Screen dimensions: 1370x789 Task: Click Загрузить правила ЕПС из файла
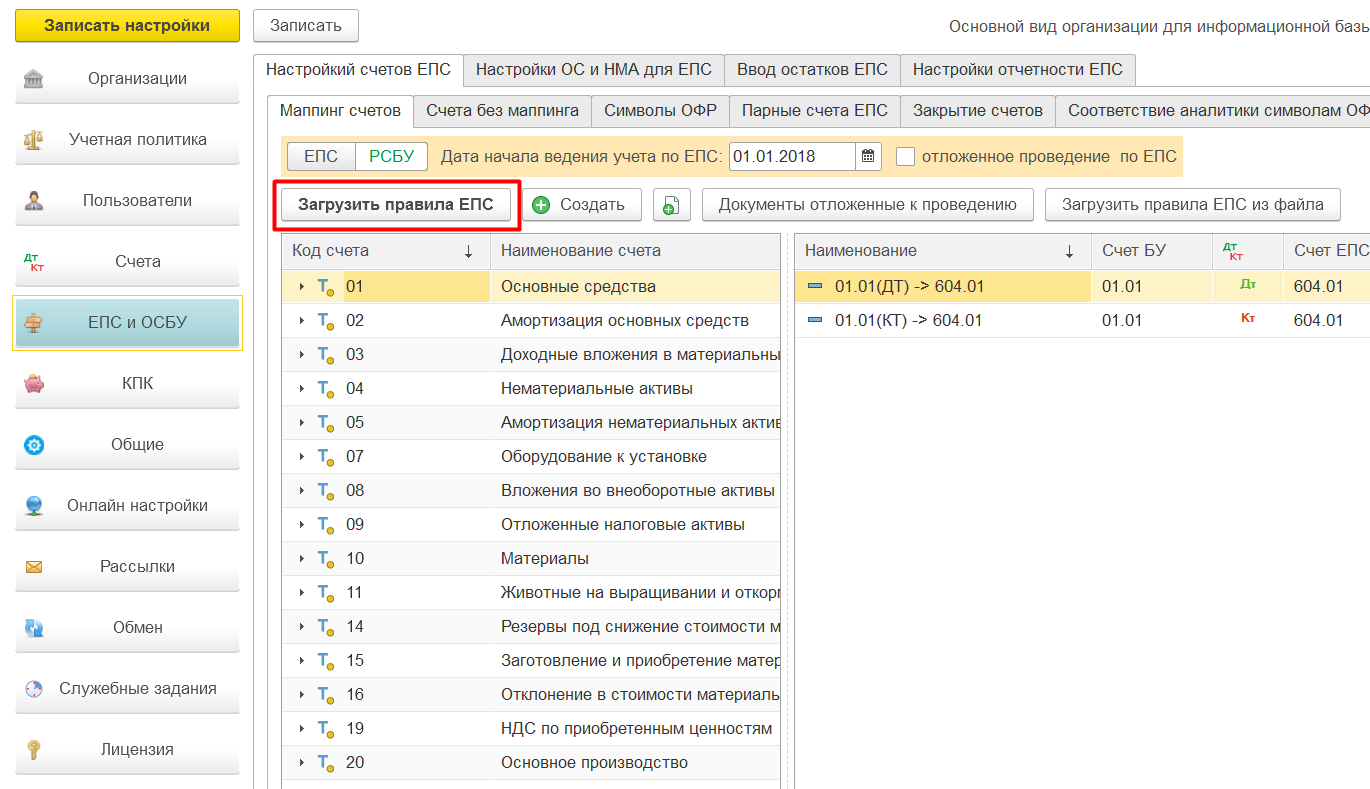pos(1193,205)
